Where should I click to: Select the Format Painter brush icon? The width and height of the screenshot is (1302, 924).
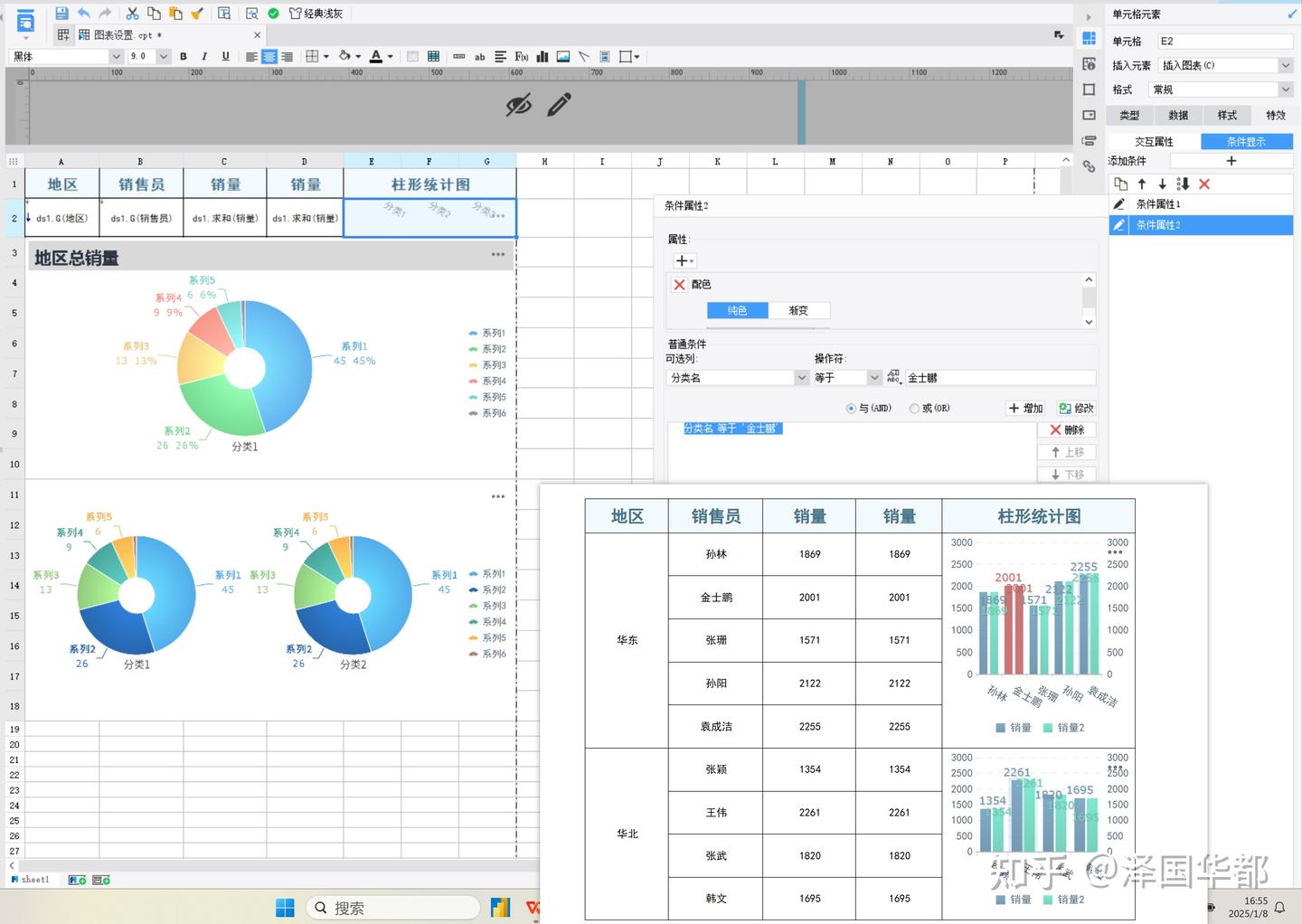pos(198,13)
